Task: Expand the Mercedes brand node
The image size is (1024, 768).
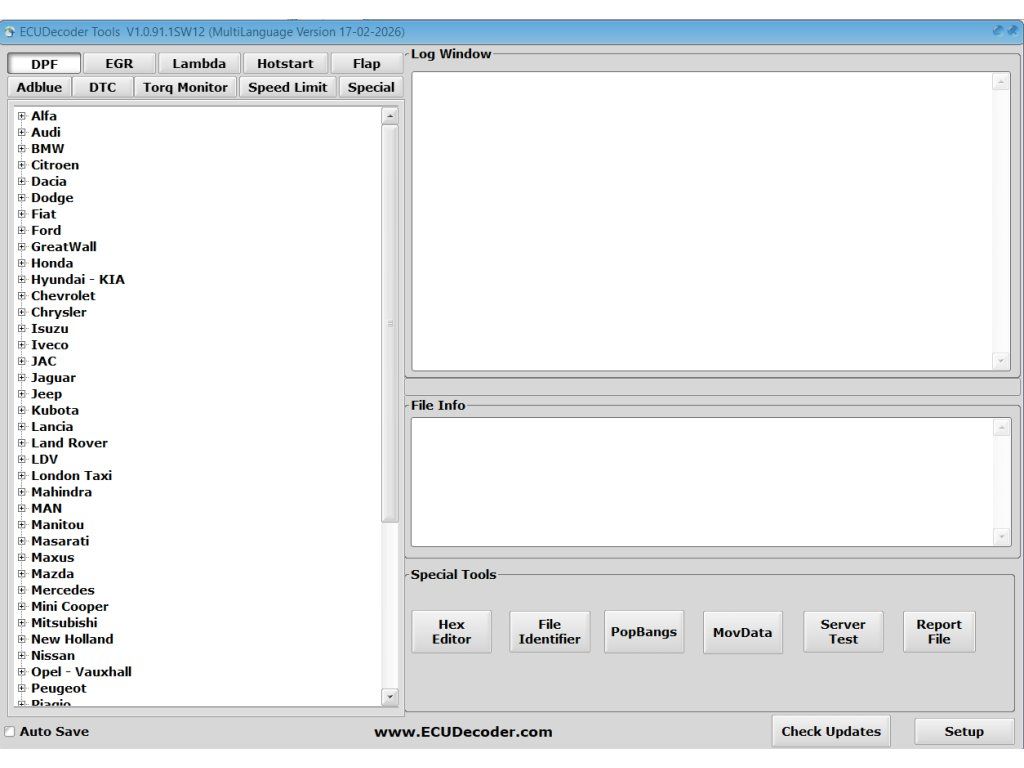Action: tap(22, 590)
